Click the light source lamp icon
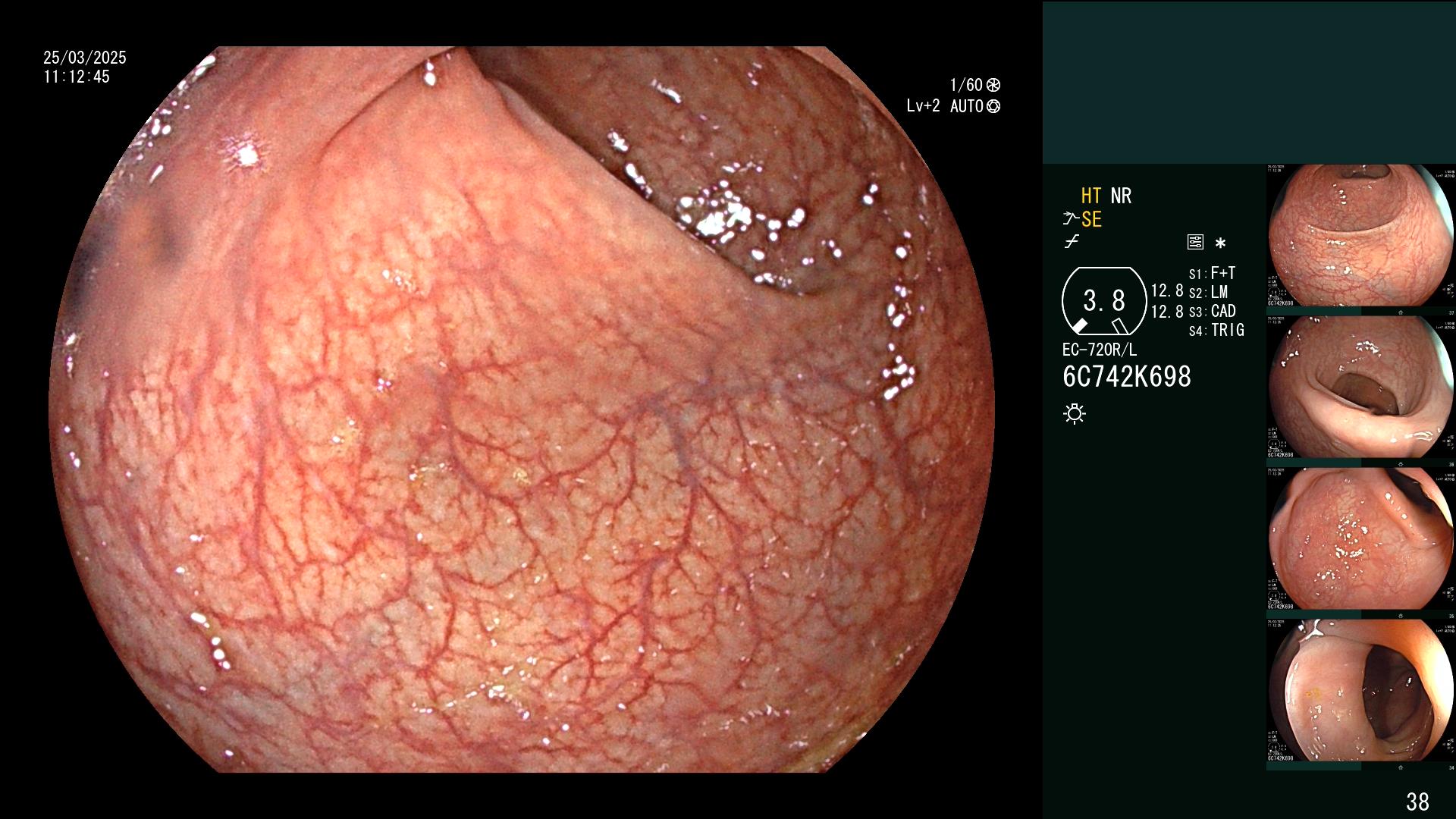The image size is (1456, 819). click(x=1075, y=413)
